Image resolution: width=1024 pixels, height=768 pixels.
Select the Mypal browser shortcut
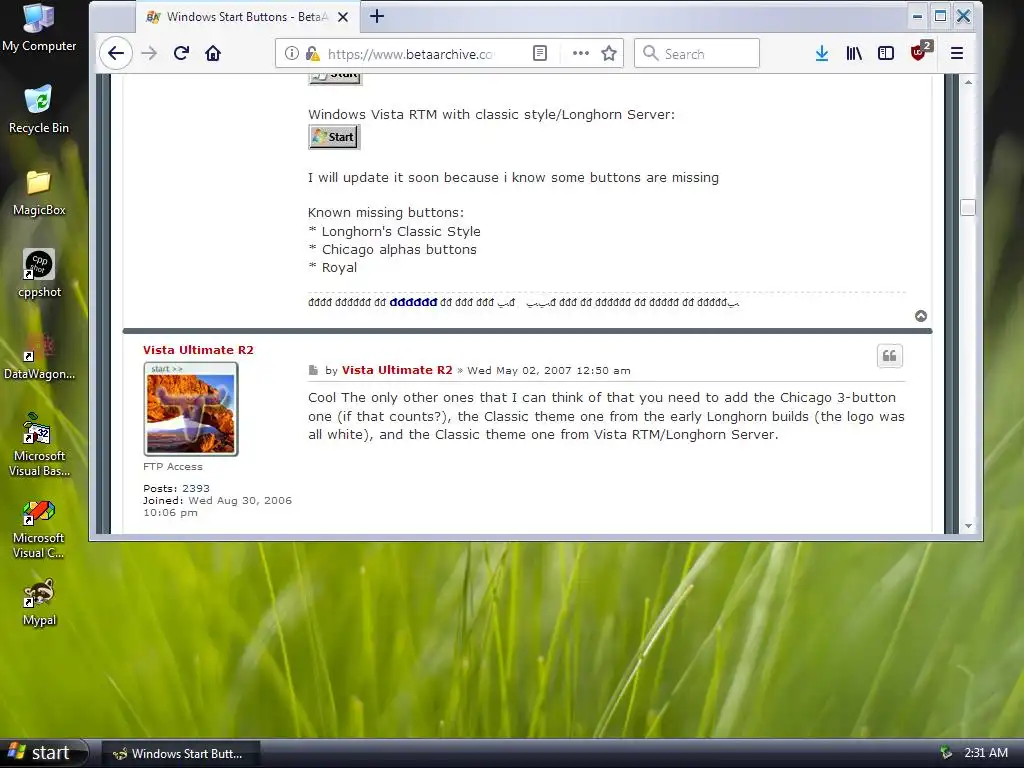click(39, 603)
